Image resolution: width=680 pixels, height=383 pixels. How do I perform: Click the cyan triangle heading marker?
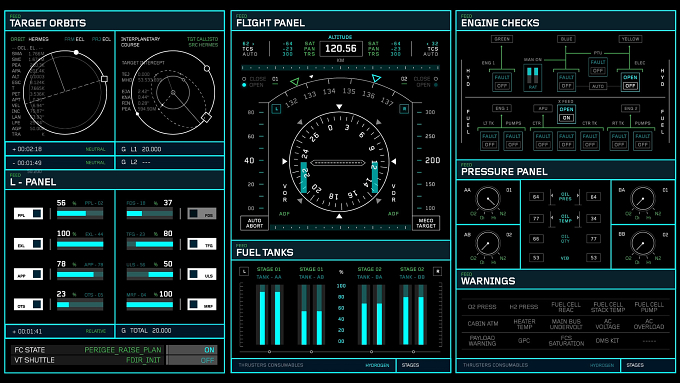[x=376, y=79]
